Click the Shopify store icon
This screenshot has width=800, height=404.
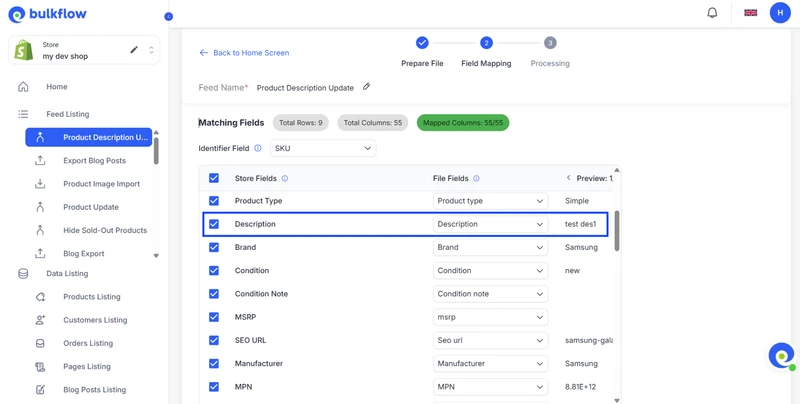click(x=24, y=50)
